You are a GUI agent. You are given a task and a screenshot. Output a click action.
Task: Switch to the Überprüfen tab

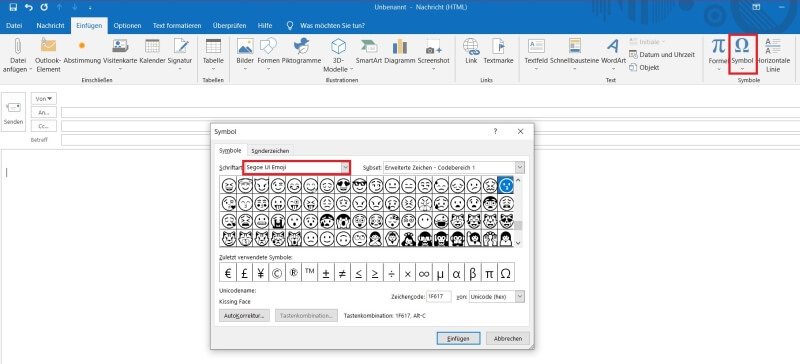[x=230, y=26]
